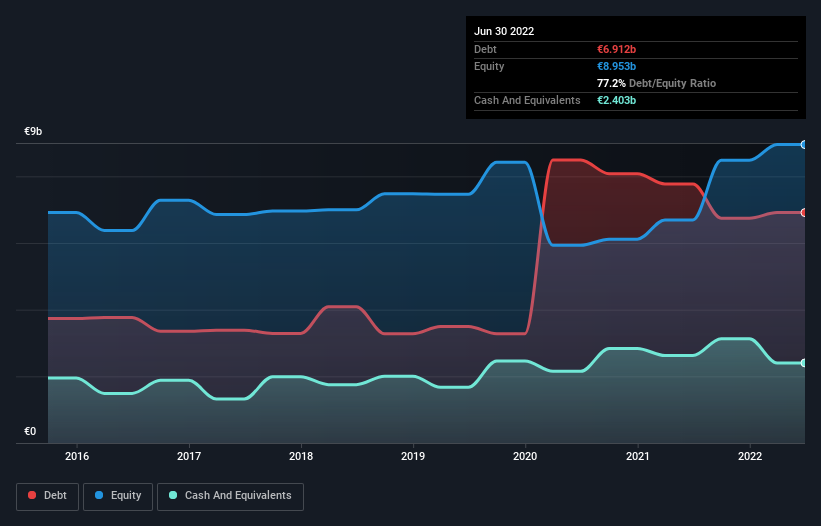Click the blue Equity legend dot
This screenshot has height=526, width=821.
pos(99,495)
